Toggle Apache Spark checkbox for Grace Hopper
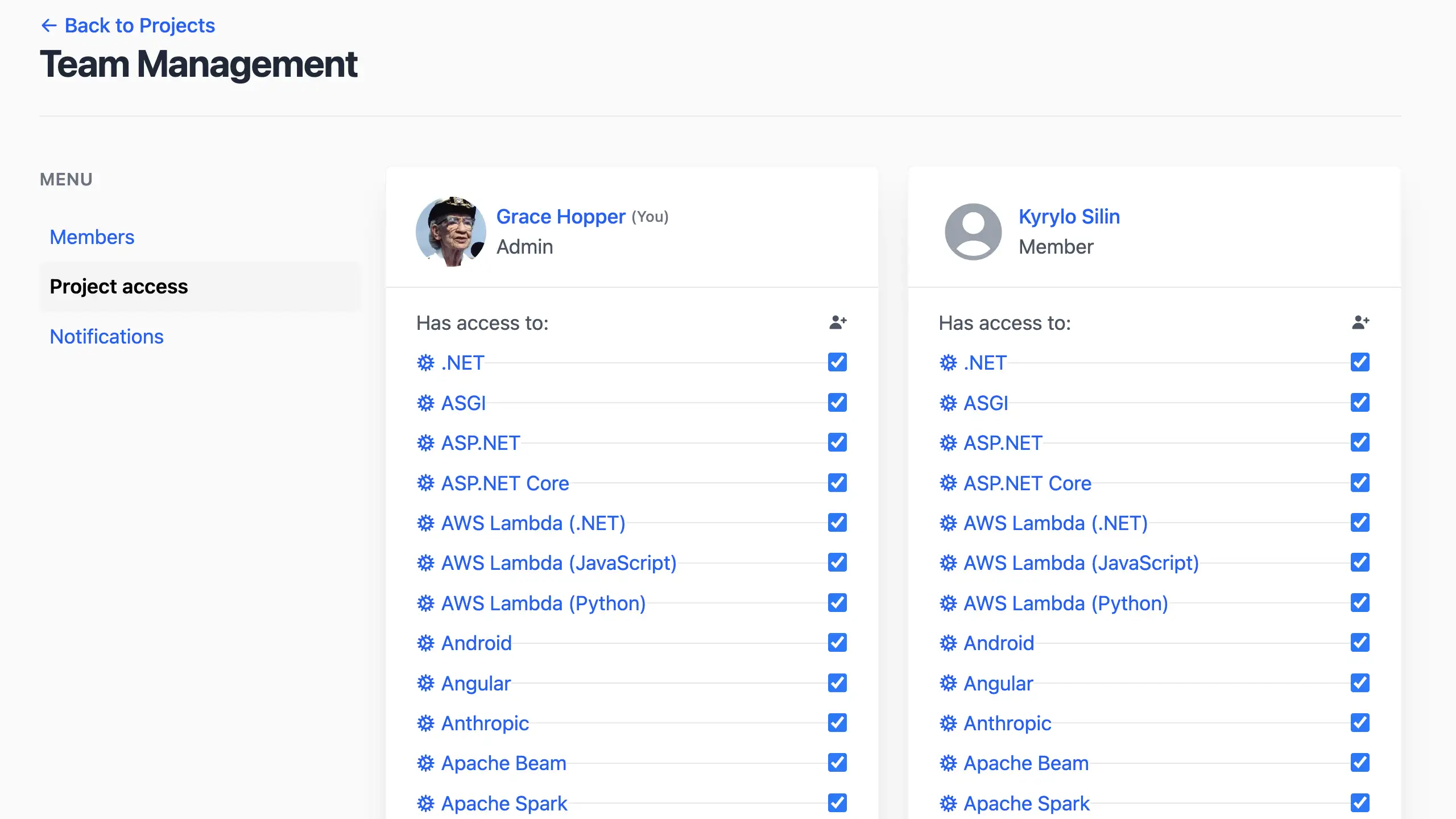This screenshot has height=819, width=1456. pyautogui.click(x=837, y=803)
